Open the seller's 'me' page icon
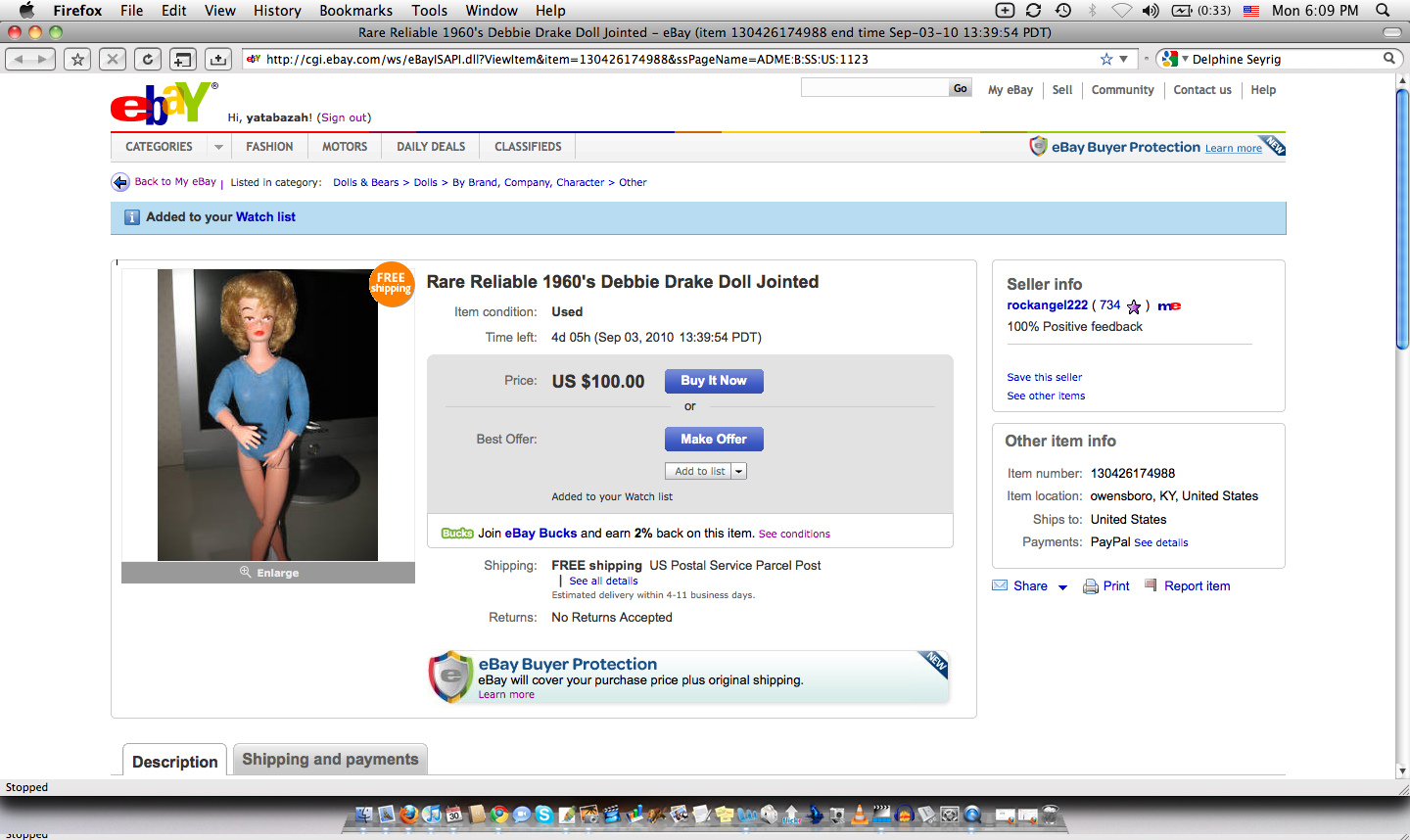Image resolution: width=1410 pixels, height=840 pixels. tap(1169, 306)
